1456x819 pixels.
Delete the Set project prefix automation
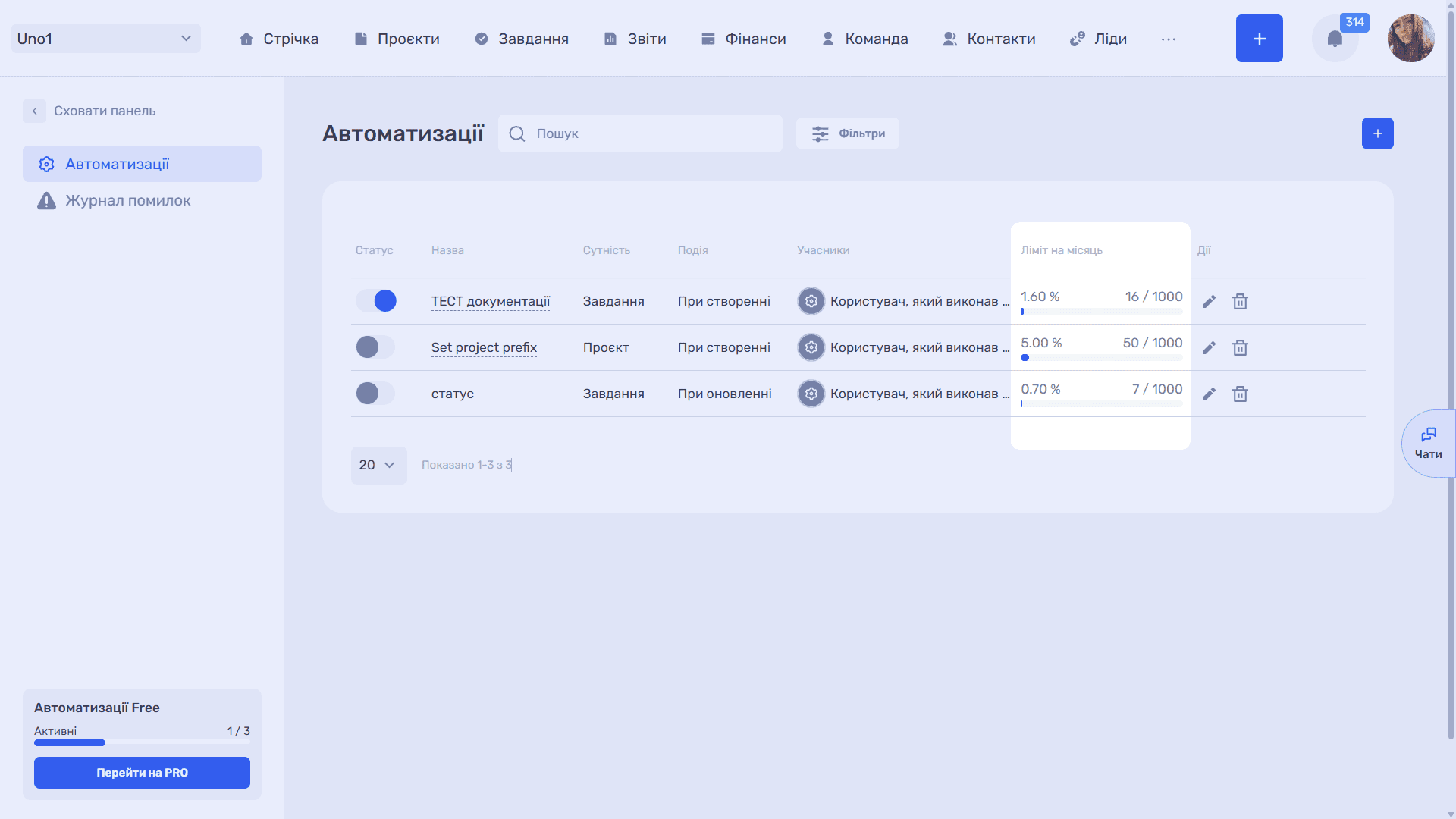[1239, 348]
